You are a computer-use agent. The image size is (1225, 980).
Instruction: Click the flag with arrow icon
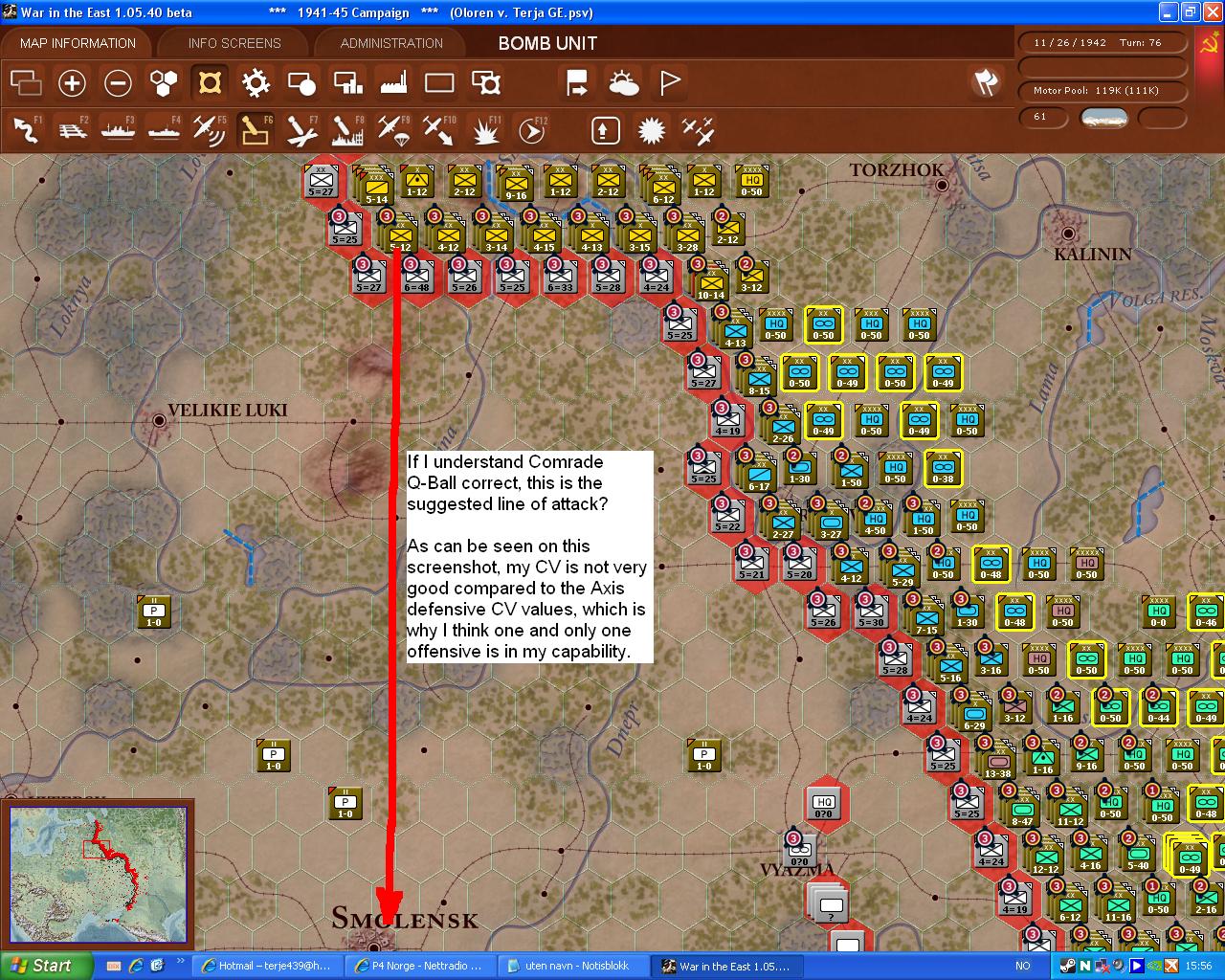[x=577, y=83]
